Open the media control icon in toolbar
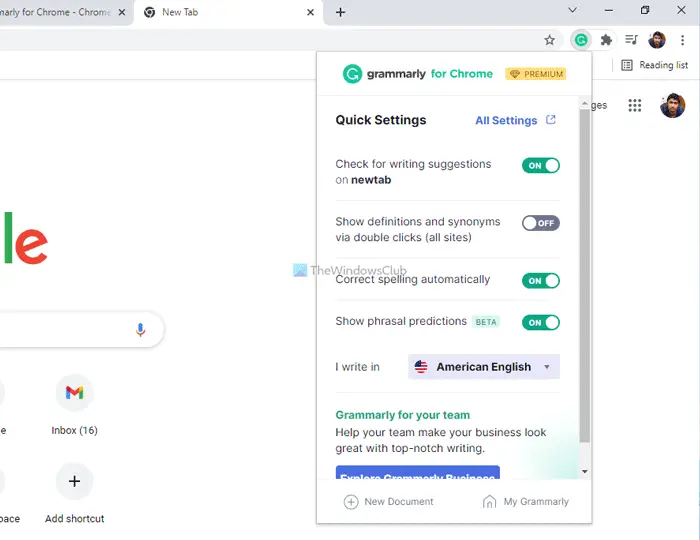700x540 pixels. (x=631, y=40)
